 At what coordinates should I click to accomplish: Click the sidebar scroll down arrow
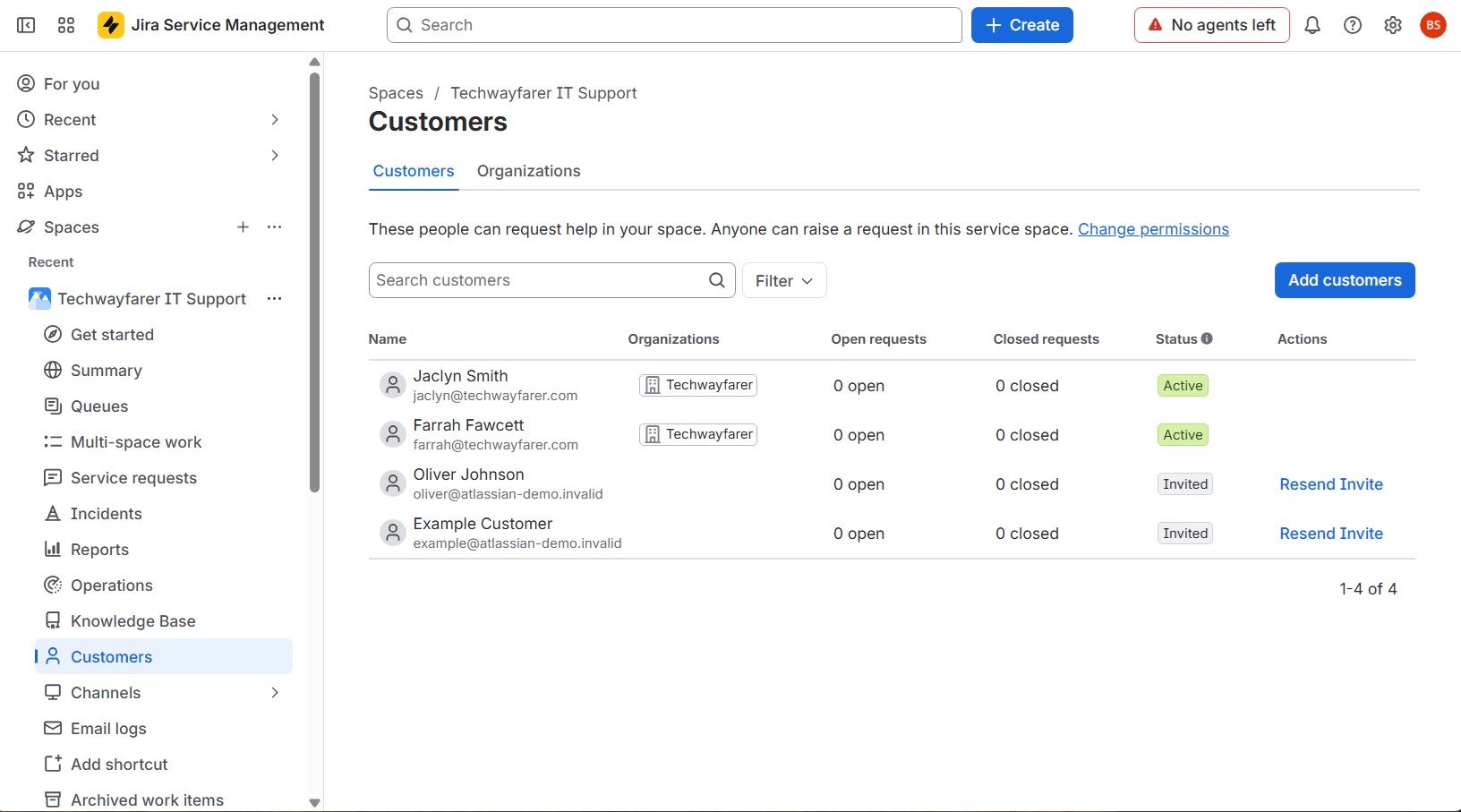[314, 803]
